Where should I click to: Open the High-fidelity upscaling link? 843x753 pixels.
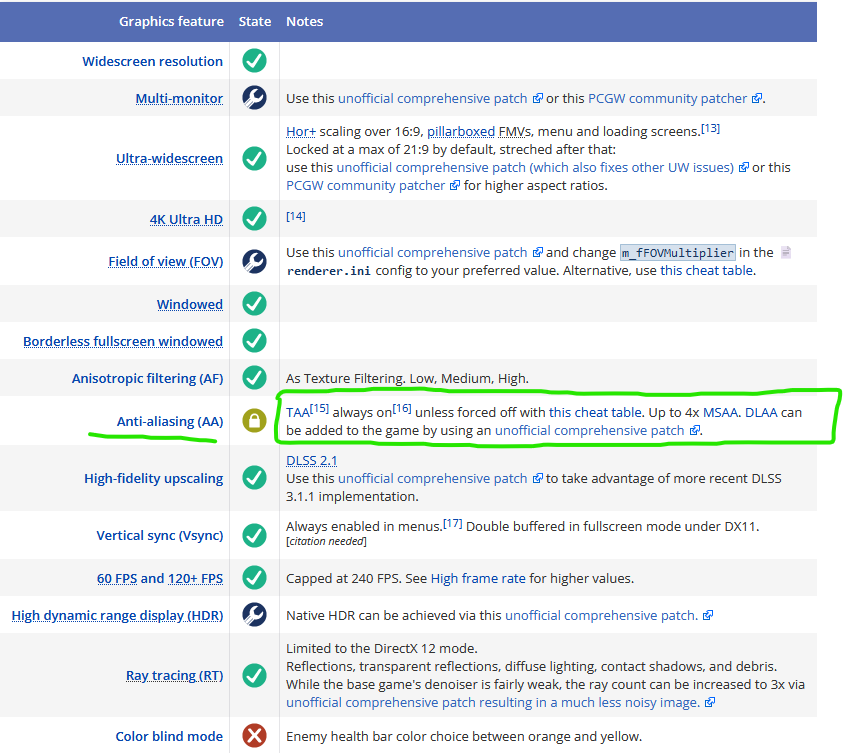[x=154, y=478]
